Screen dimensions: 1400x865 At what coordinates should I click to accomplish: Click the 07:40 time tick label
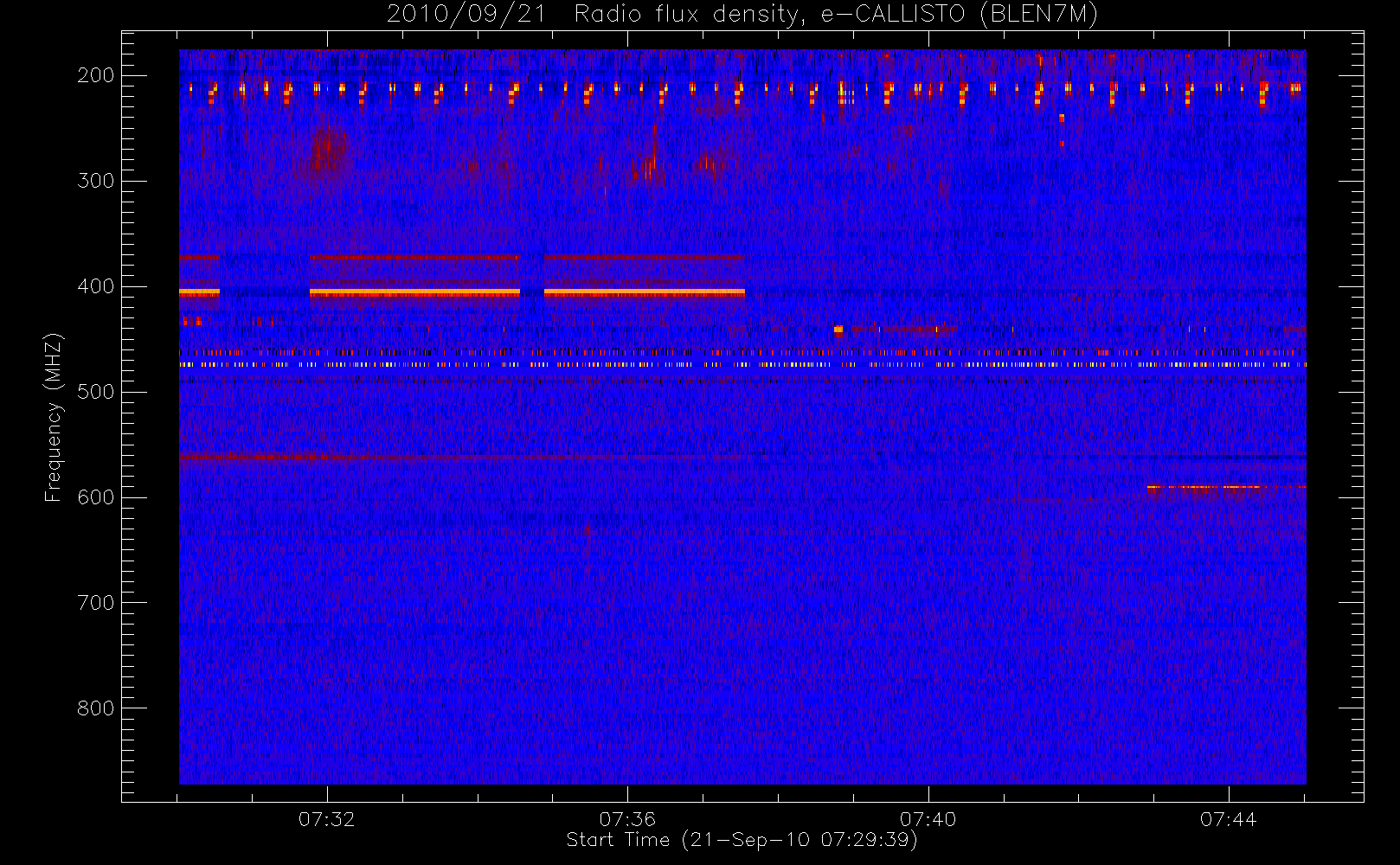coord(928,819)
